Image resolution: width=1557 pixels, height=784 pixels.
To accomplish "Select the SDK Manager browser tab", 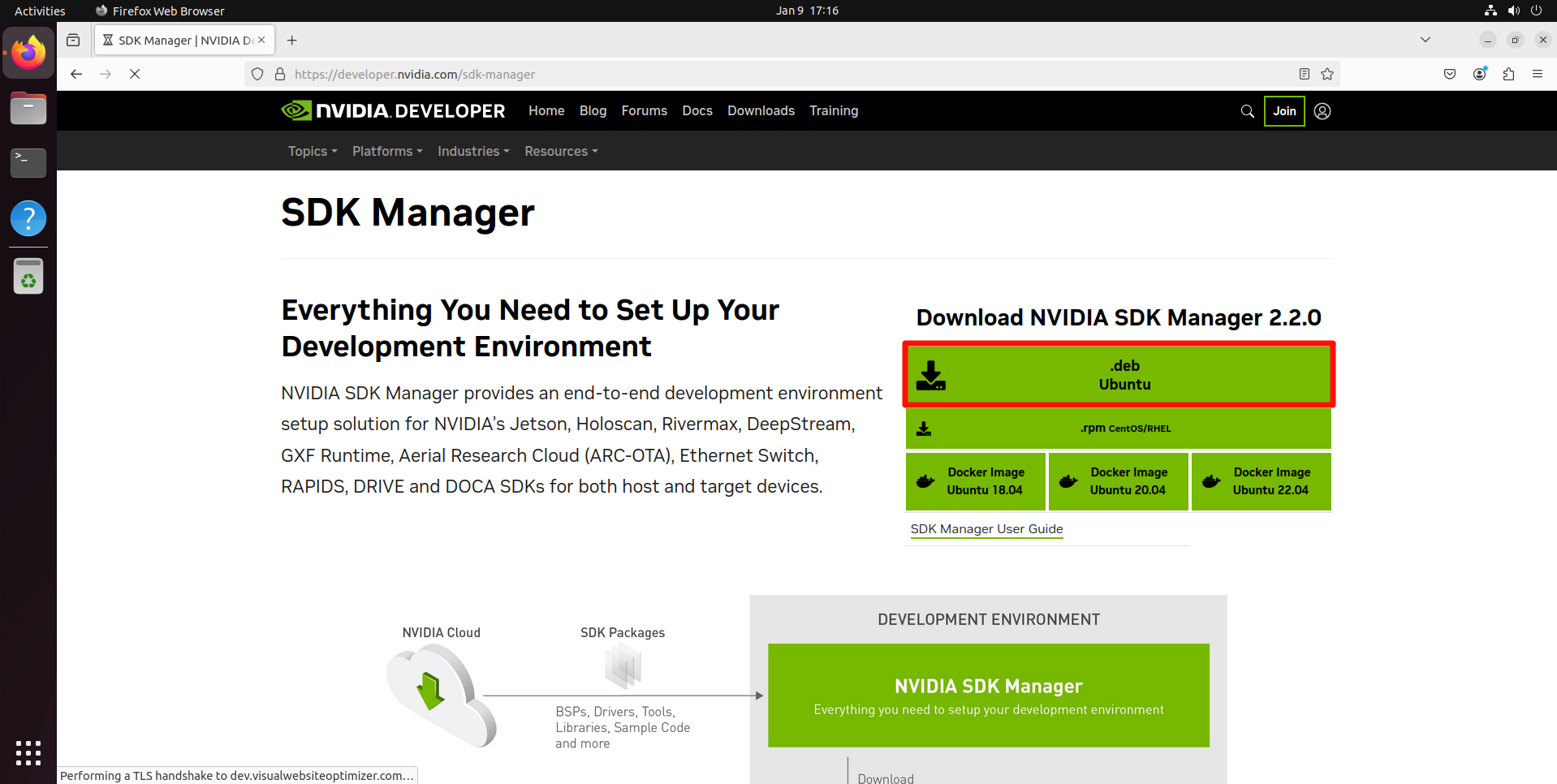I will click(184, 40).
